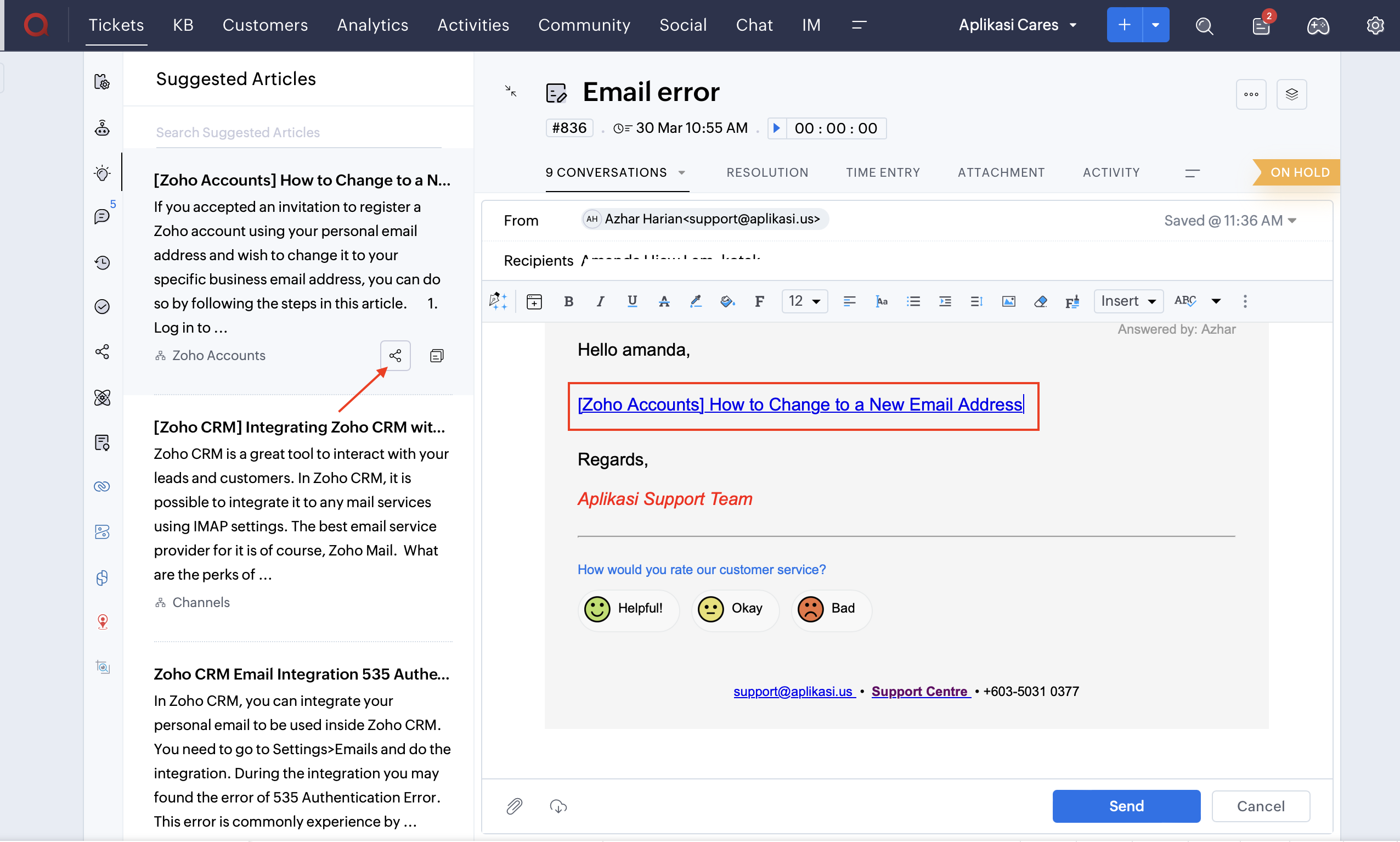The image size is (1400, 842).
Task: Increase indent in the editor
Action: tap(945, 301)
